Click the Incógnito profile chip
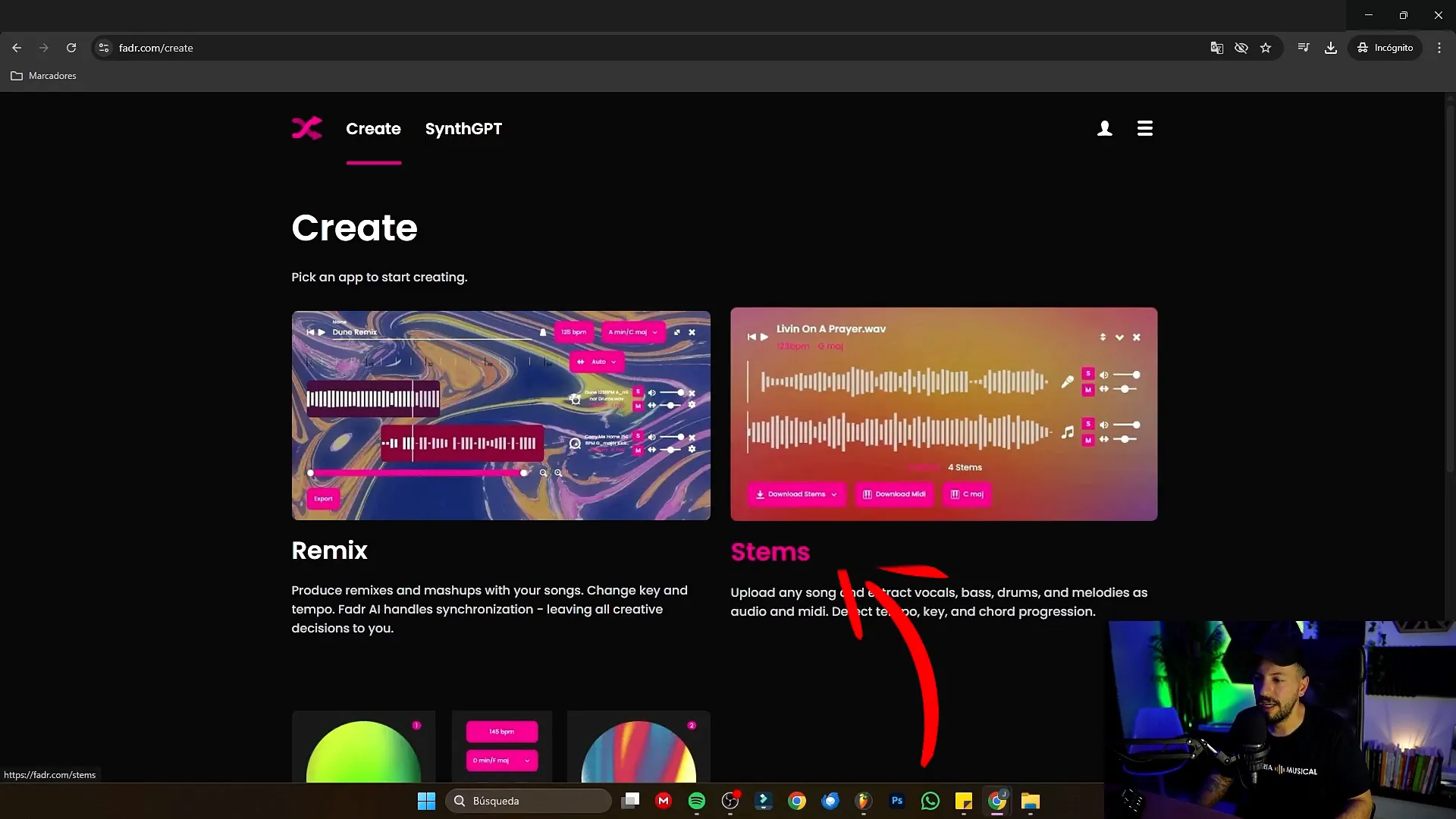This screenshot has width=1456, height=819. 1385,48
